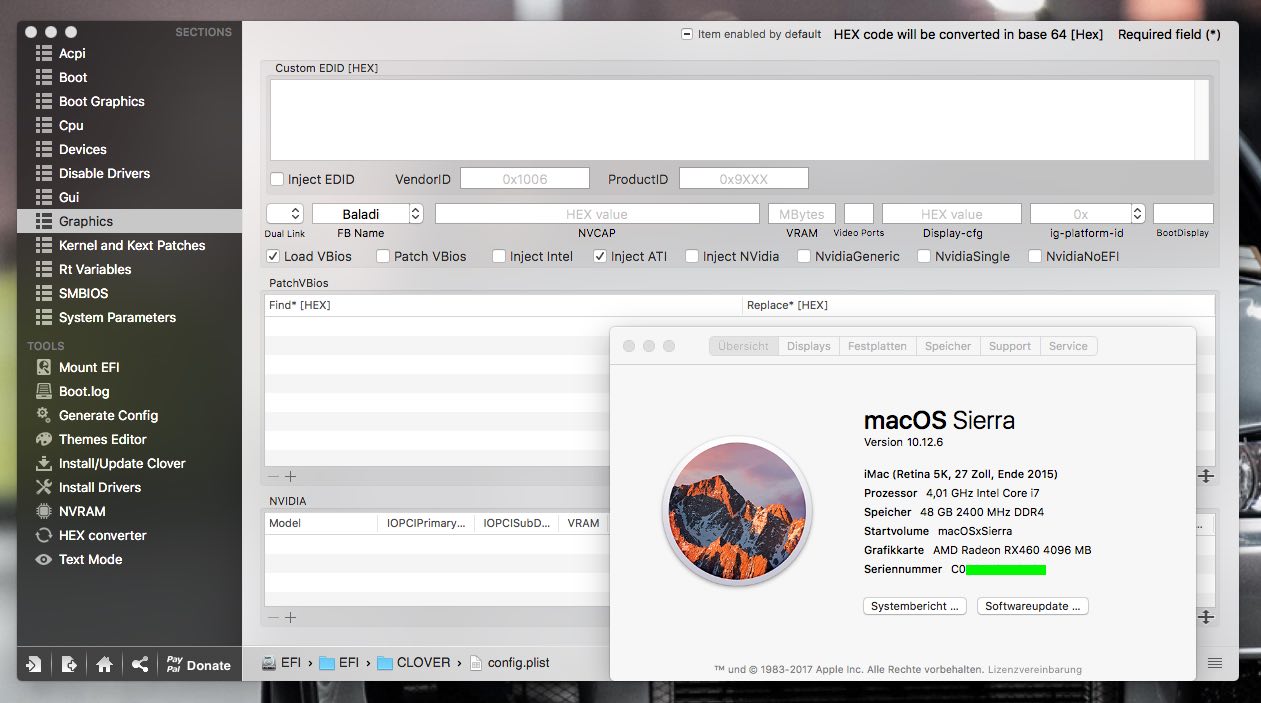Click the home icon in bottom bar

(x=104, y=664)
